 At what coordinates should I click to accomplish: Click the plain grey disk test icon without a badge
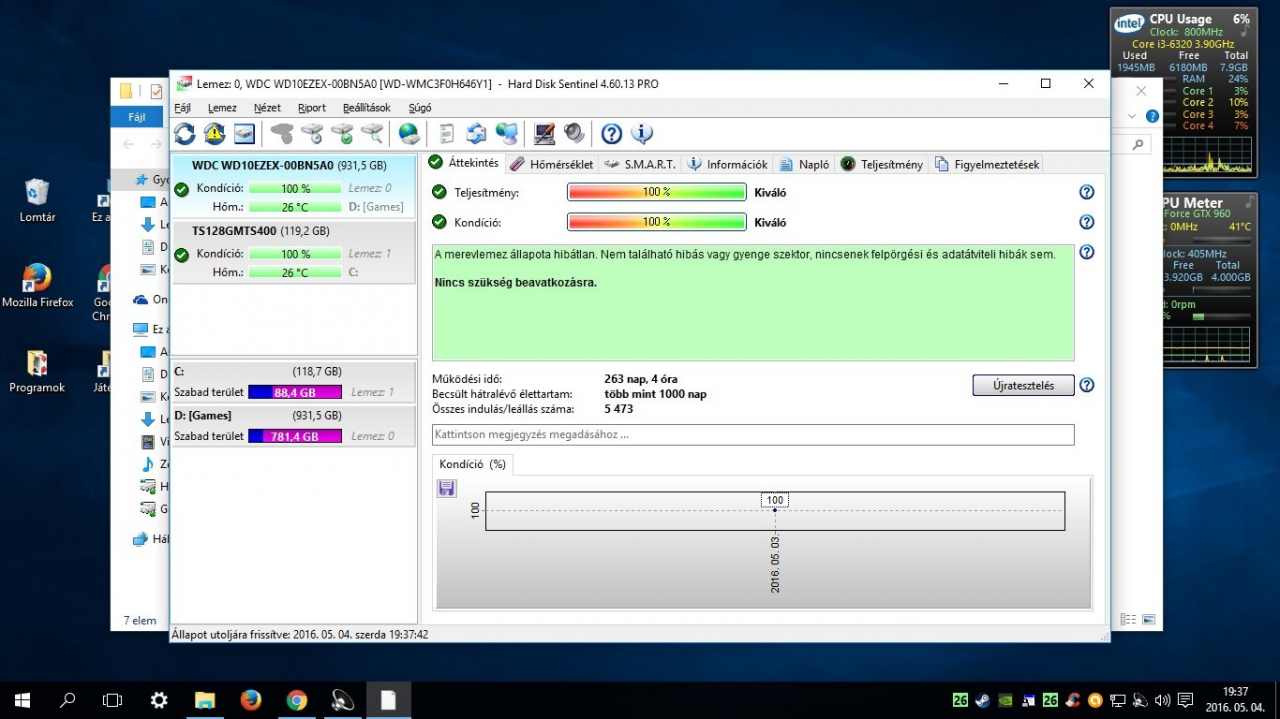point(282,134)
